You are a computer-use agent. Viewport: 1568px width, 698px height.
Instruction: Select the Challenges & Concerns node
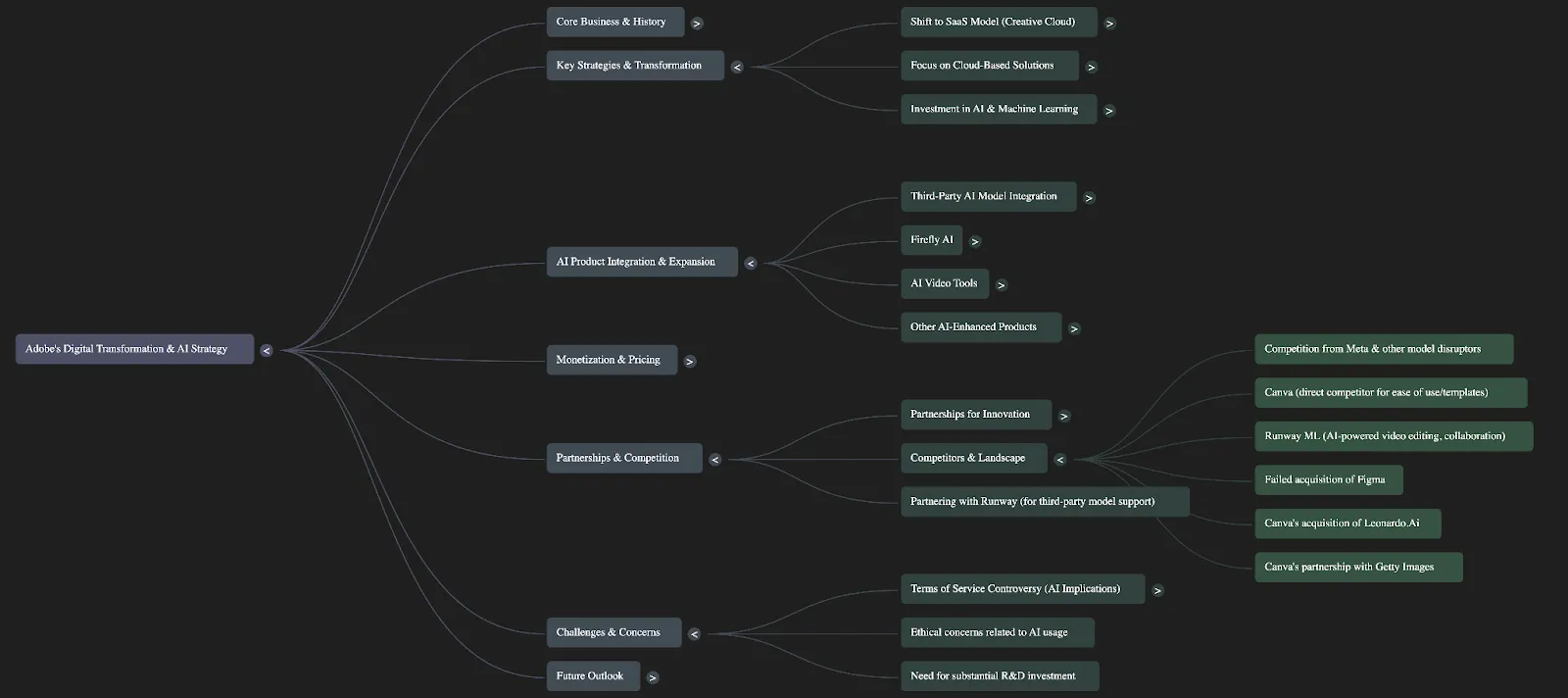(614, 632)
